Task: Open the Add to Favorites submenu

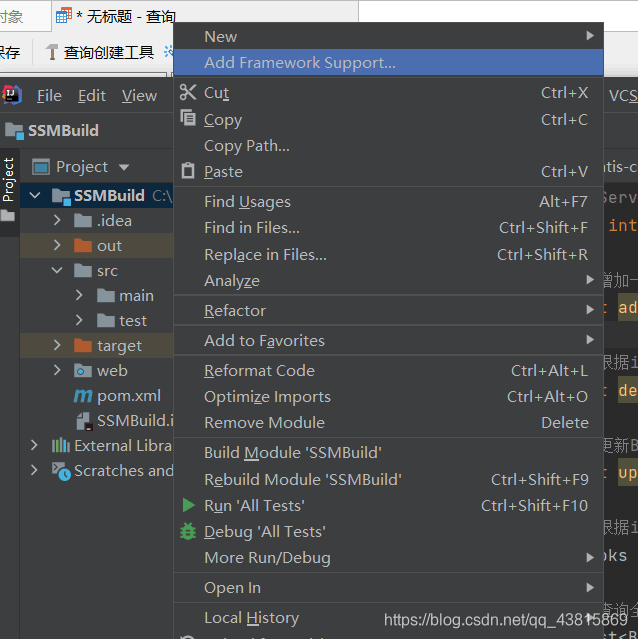Action: [388, 340]
